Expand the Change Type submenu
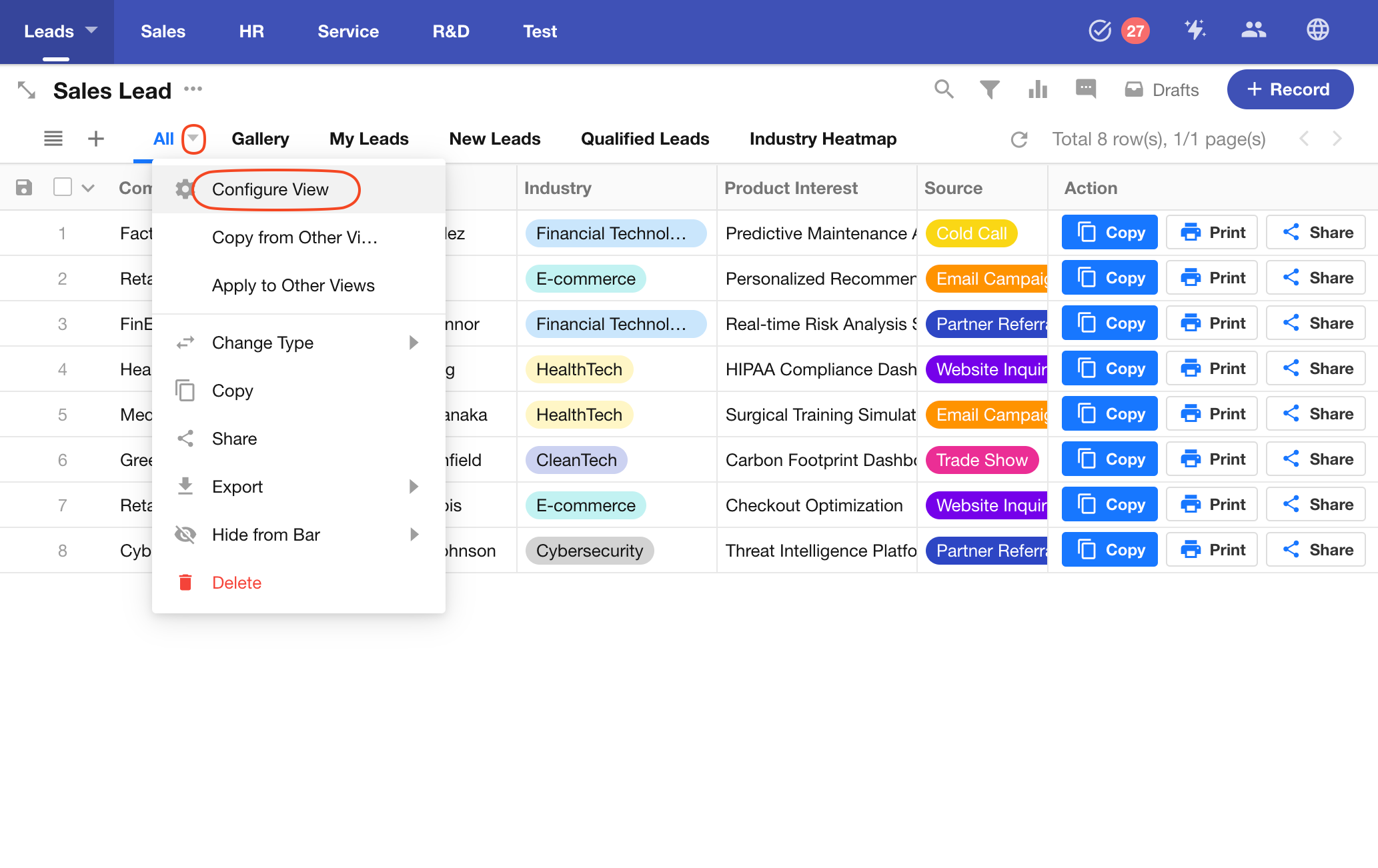The width and height of the screenshot is (1378, 868). tap(413, 343)
